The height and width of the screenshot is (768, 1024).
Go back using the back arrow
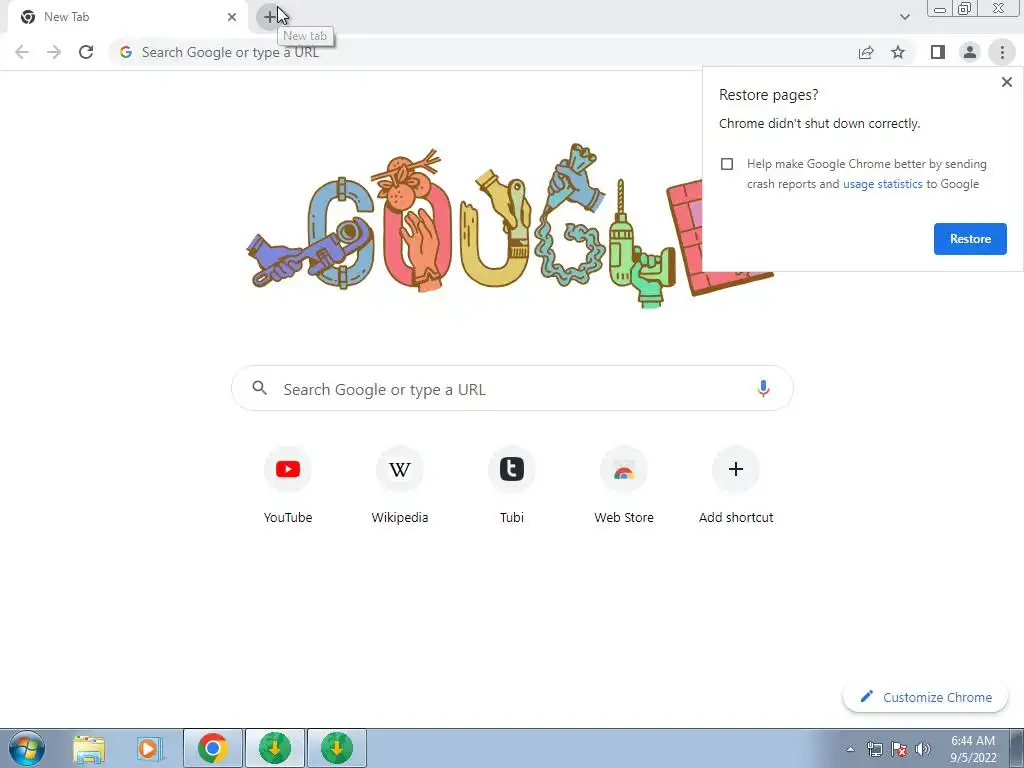click(22, 52)
